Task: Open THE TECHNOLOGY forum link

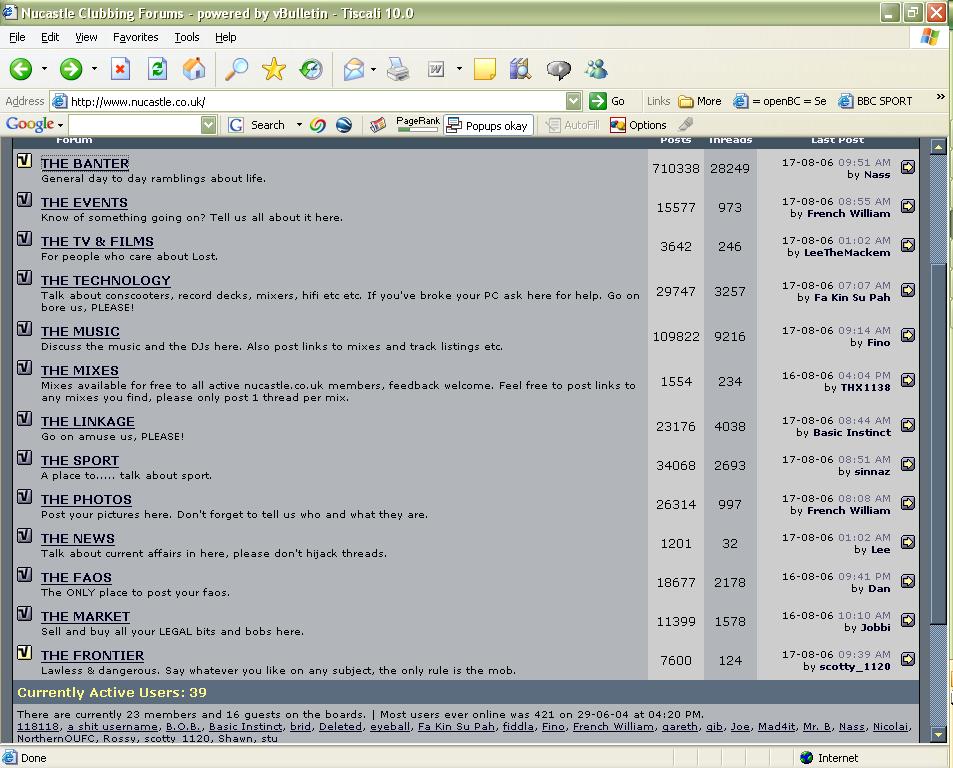Action: [105, 281]
